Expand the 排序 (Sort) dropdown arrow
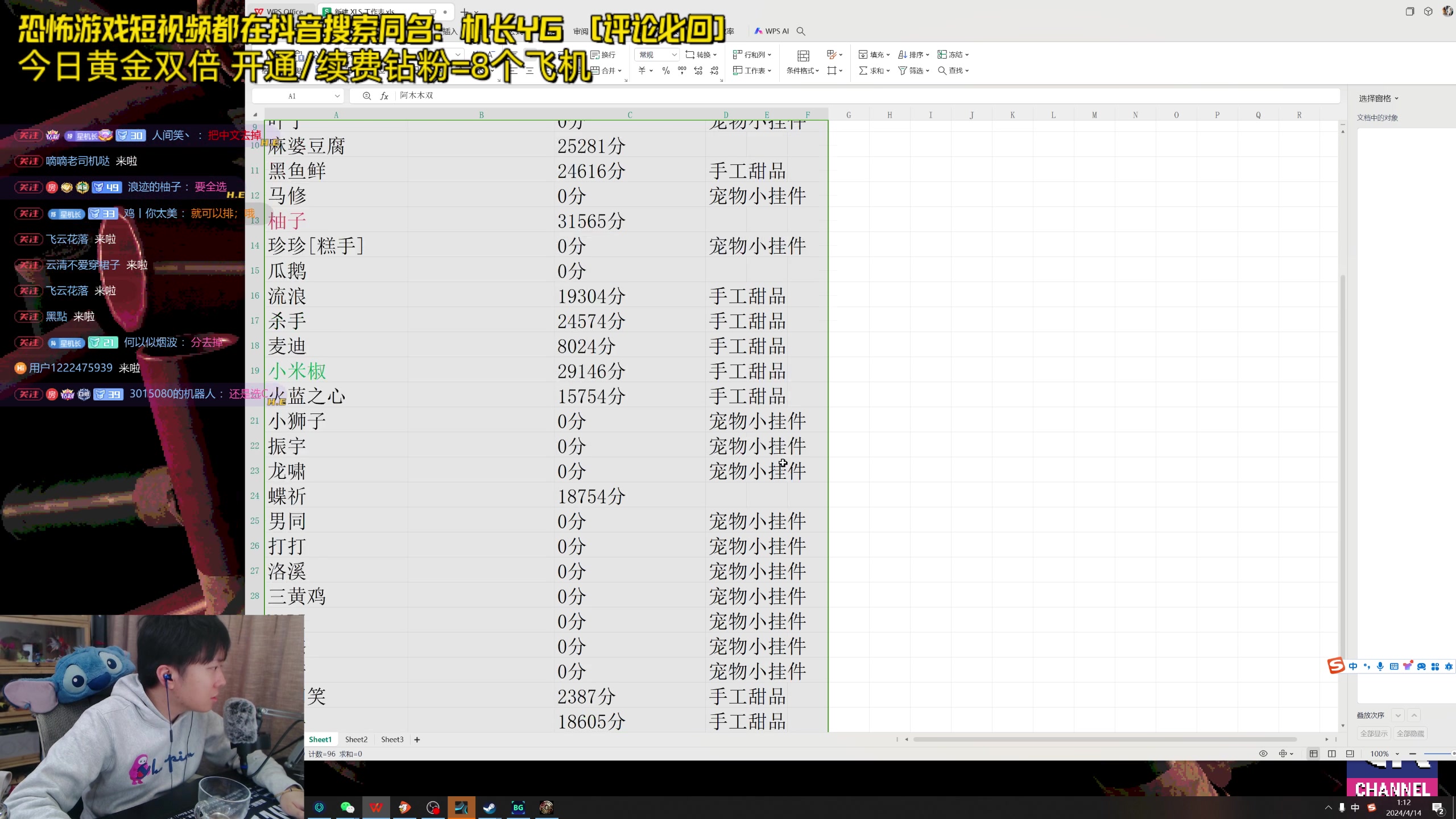 pyautogui.click(x=928, y=55)
